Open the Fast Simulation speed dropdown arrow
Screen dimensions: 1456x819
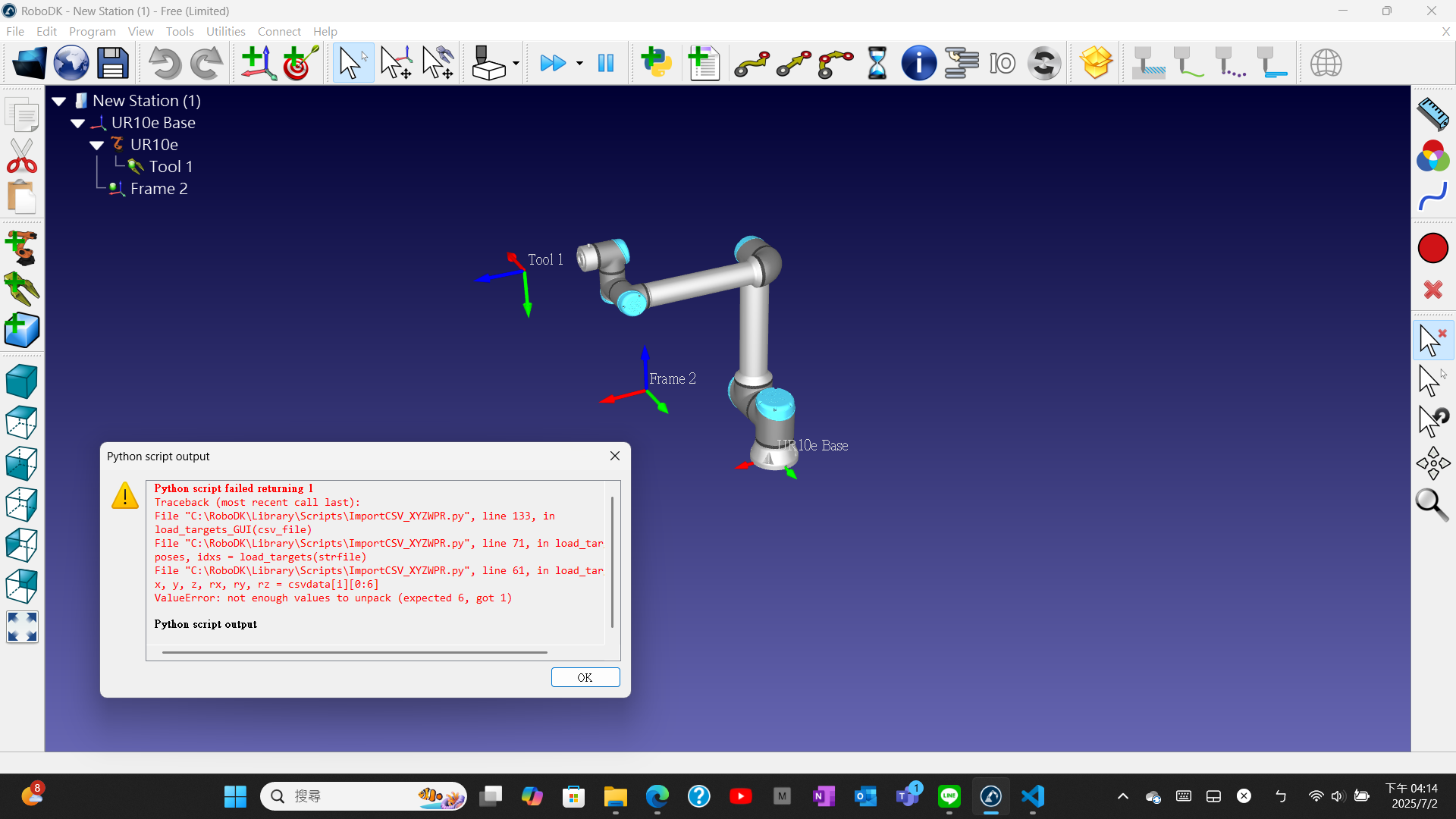click(579, 63)
